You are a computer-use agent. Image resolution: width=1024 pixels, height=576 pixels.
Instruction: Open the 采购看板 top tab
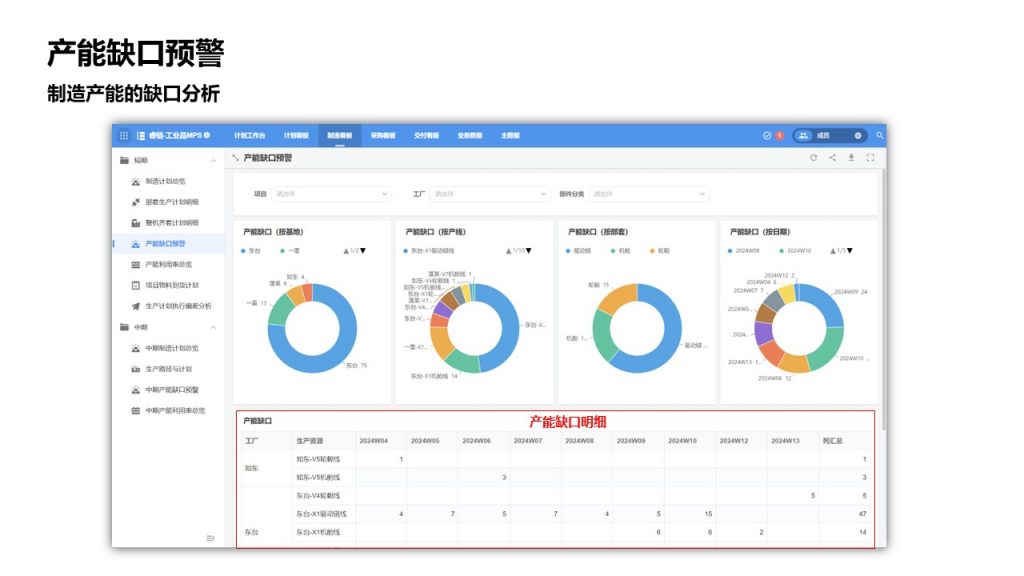[383, 136]
